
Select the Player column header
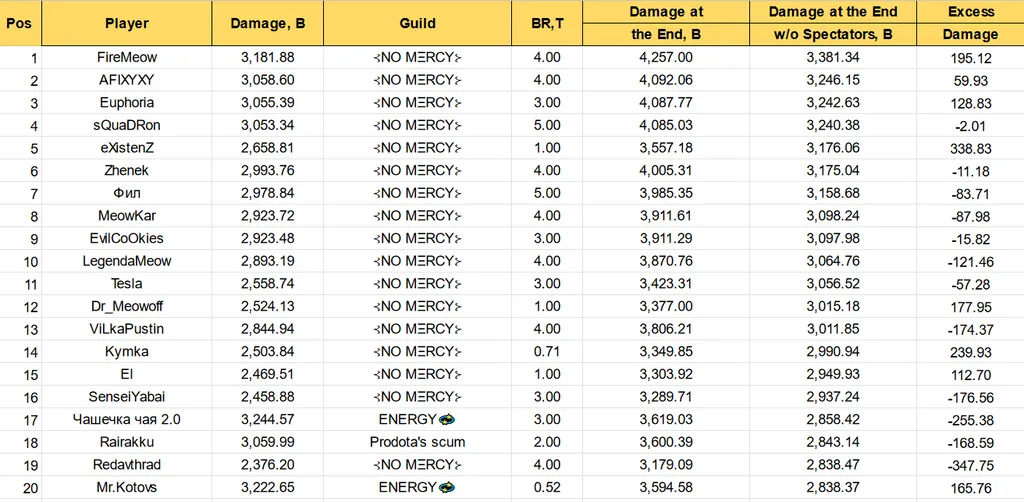pyautogui.click(x=127, y=24)
